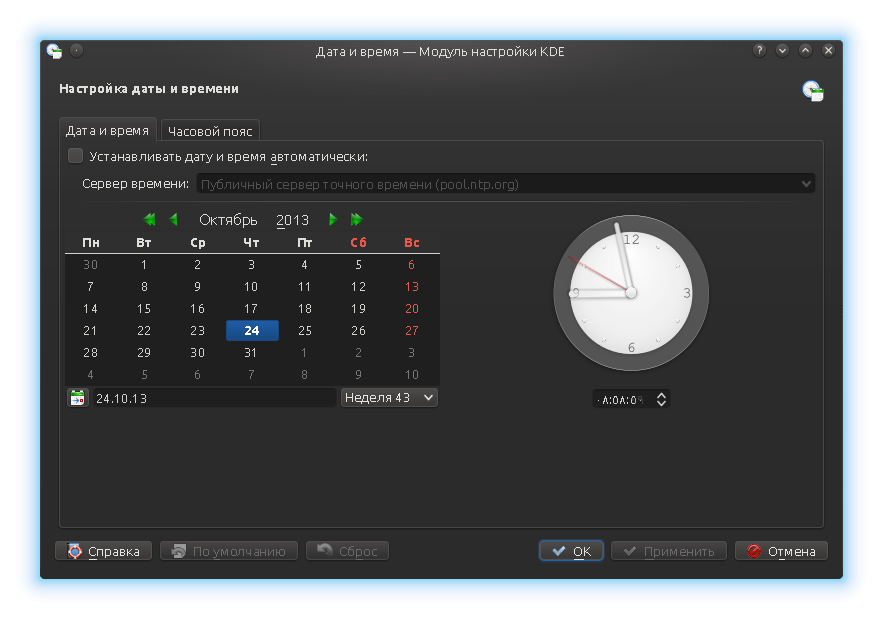Jump to previous year with double-left arrow
This screenshot has width=883, height=619.
click(149, 219)
